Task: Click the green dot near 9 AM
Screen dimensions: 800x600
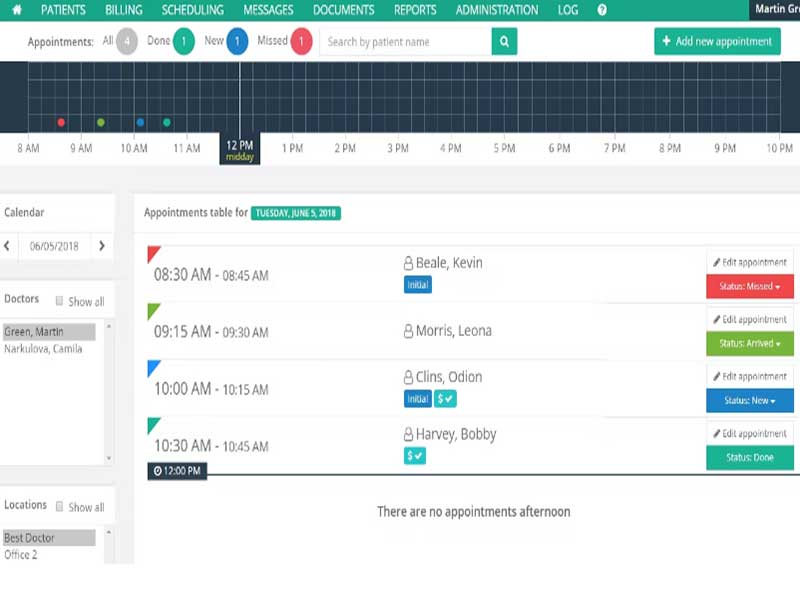Action: (101, 122)
